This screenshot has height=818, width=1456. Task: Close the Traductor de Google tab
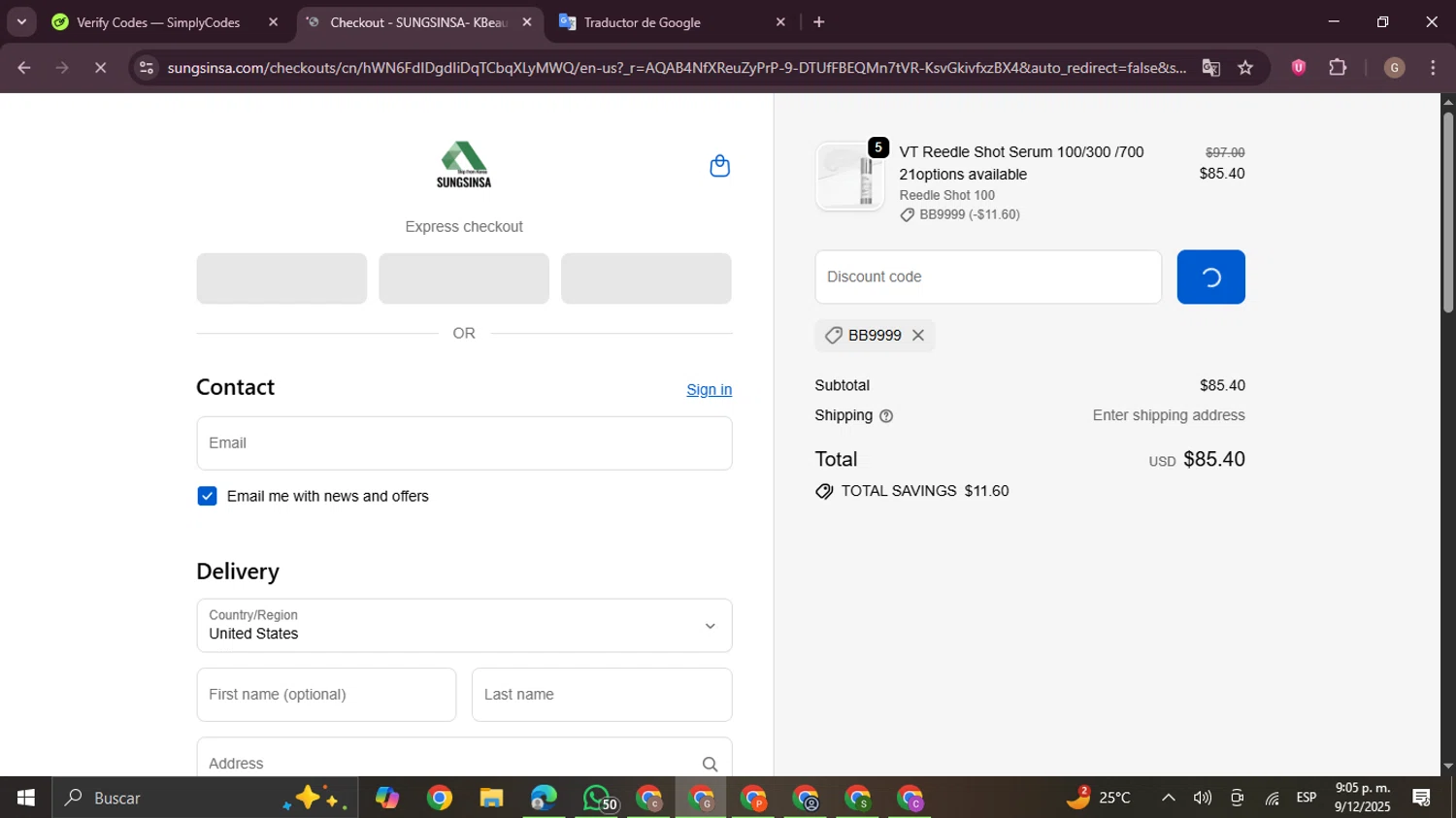780,22
